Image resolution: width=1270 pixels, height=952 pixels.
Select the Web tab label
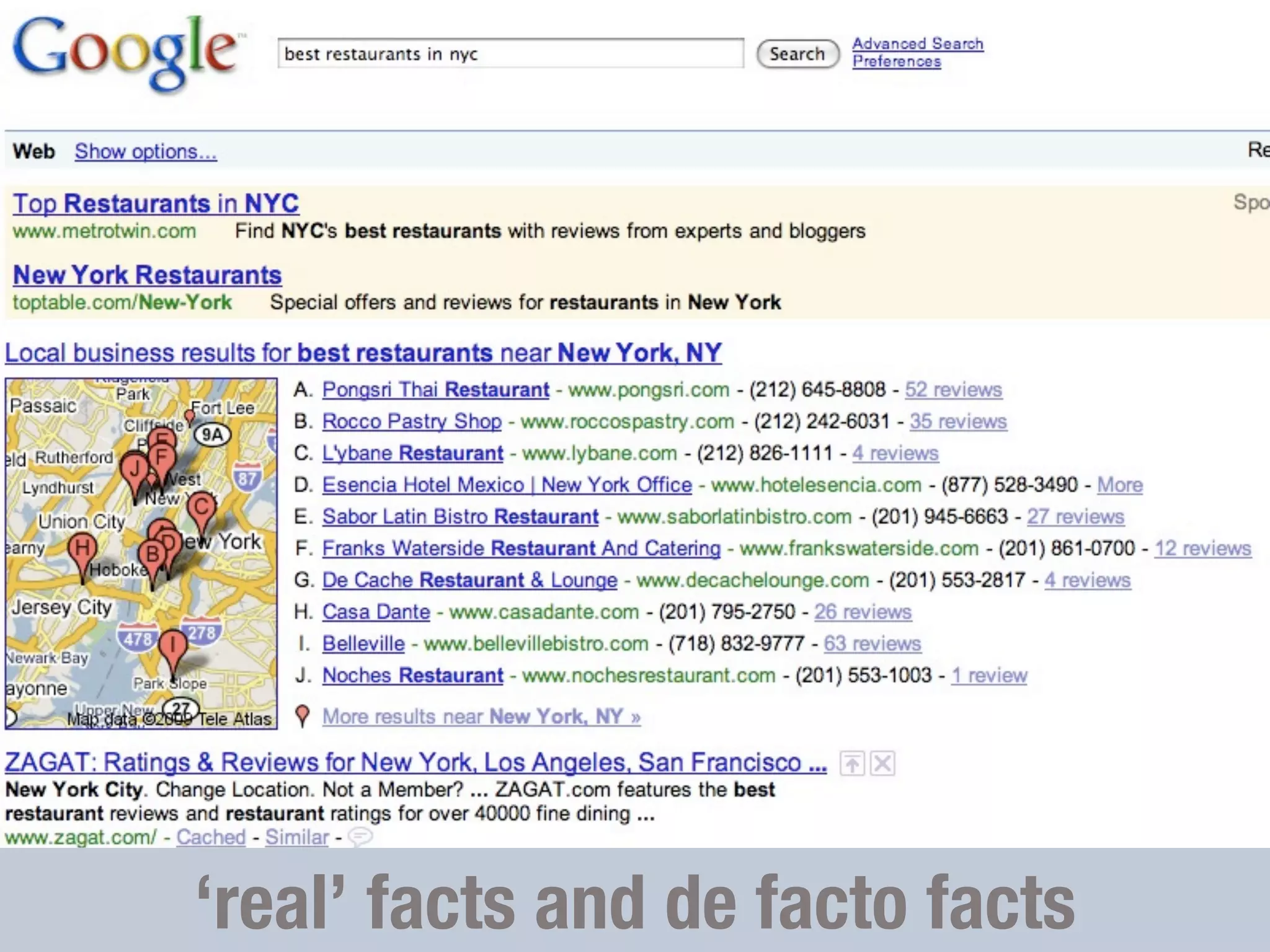point(34,151)
